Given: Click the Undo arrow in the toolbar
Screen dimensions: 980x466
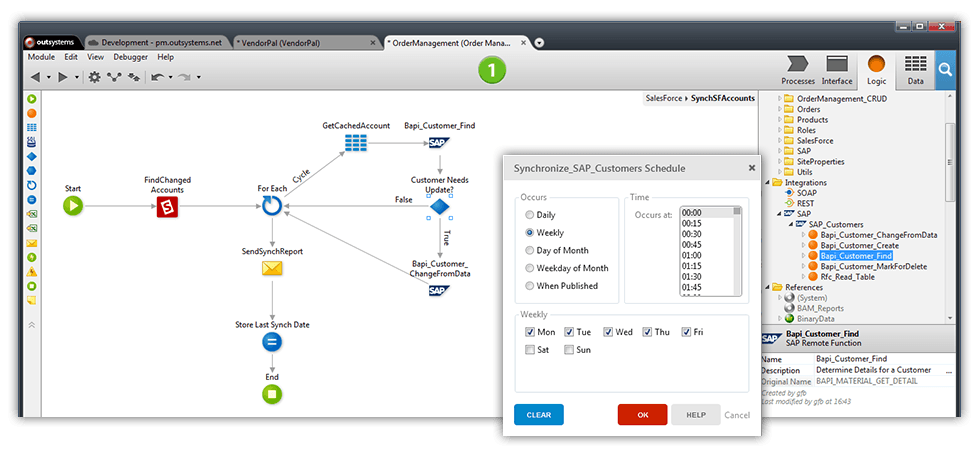Looking at the screenshot, I should [x=158, y=77].
